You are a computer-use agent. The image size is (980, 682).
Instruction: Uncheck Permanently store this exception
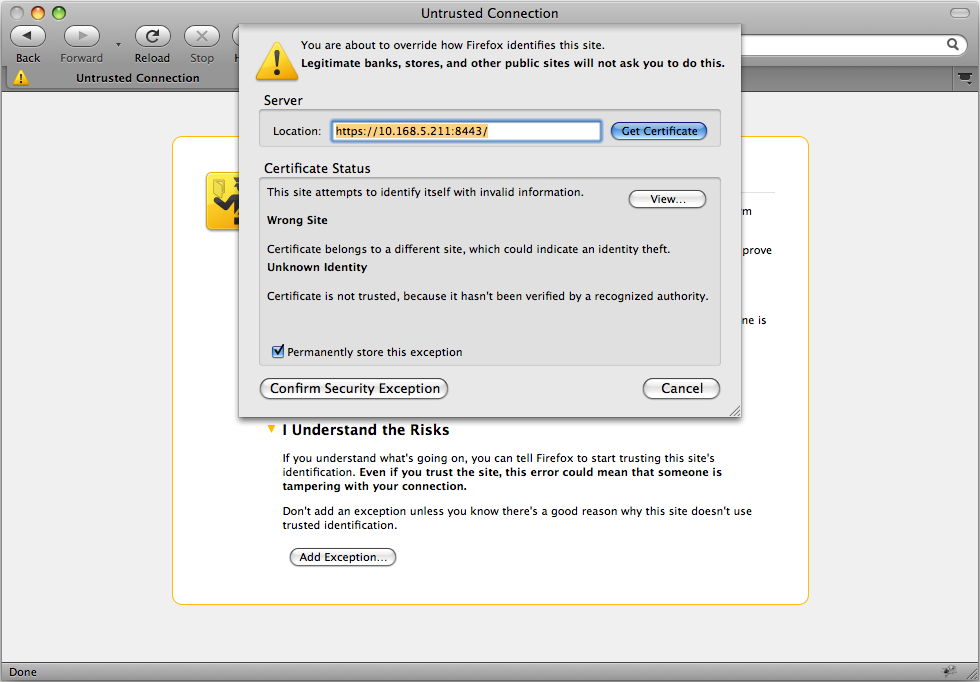pos(278,351)
